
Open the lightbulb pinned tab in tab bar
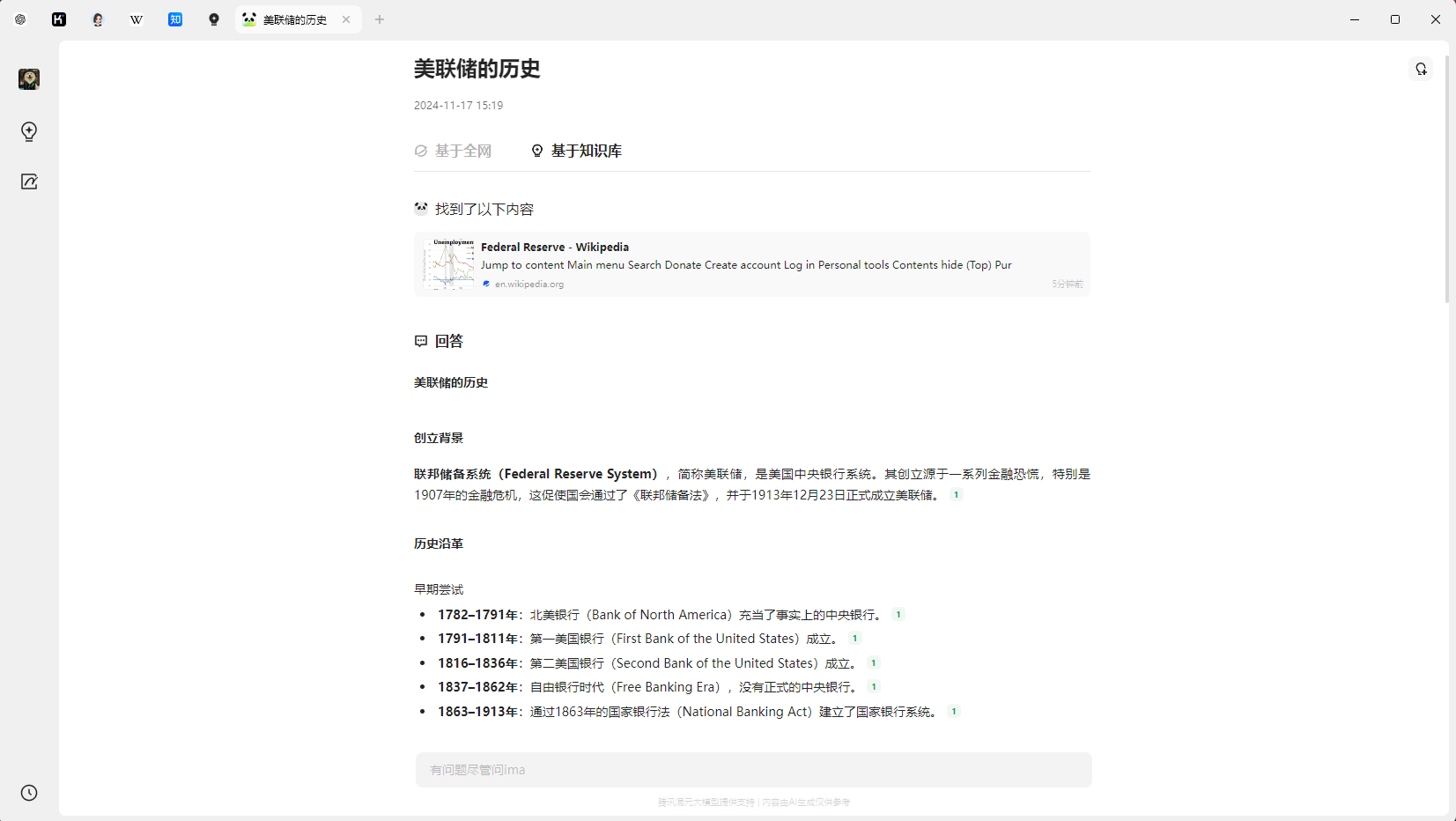click(214, 19)
